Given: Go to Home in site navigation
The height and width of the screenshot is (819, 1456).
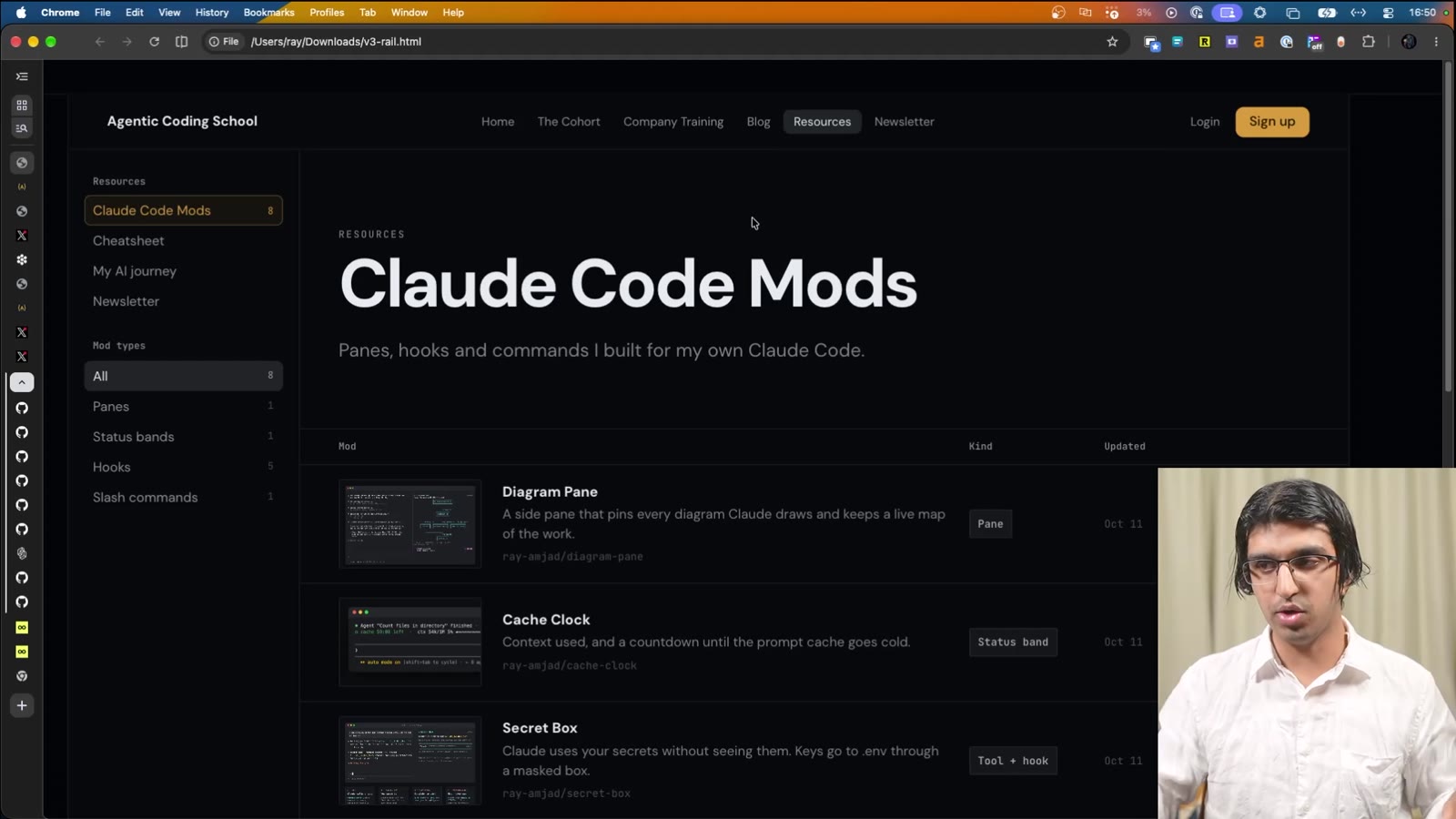Looking at the screenshot, I should tap(498, 122).
